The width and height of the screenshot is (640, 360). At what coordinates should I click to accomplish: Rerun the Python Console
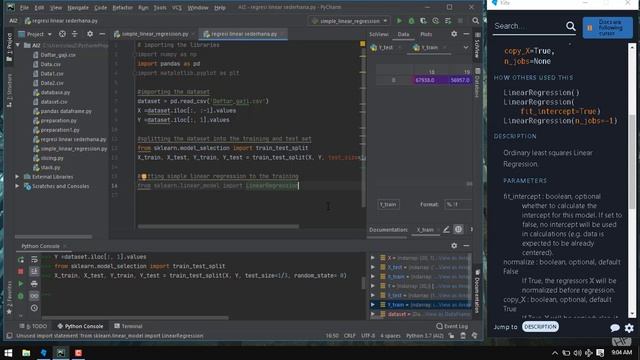click(21, 260)
